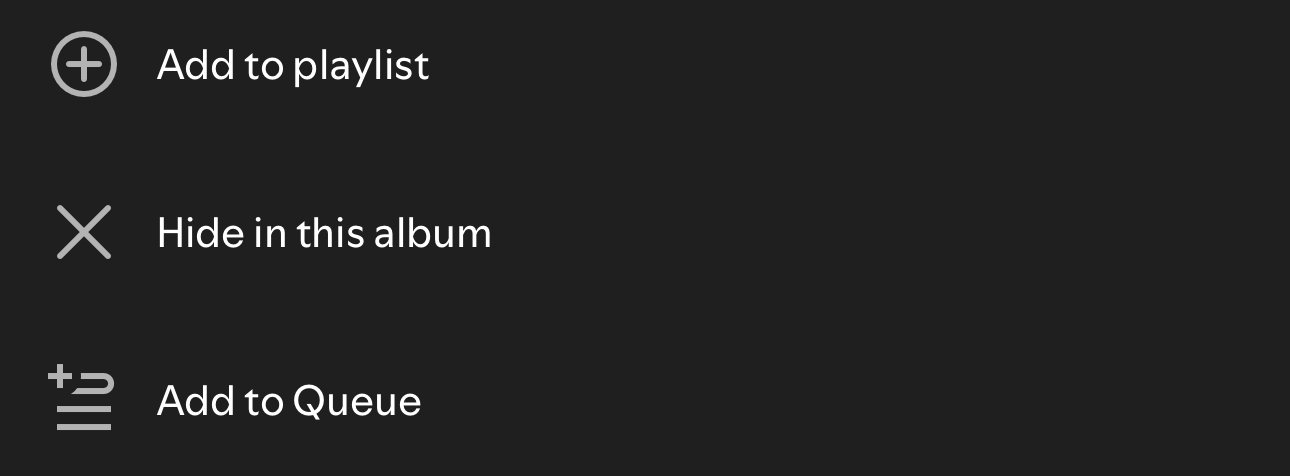The height and width of the screenshot is (476, 1290).
Task: Tap the Add to Queue lines icon
Action: pos(82,399)
